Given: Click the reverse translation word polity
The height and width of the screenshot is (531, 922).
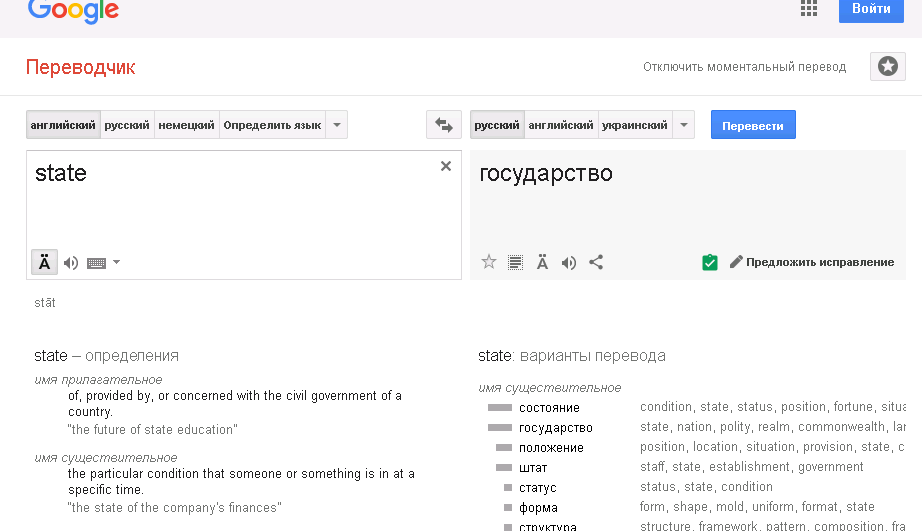Looking at the screenshot, I should [735, 427].
